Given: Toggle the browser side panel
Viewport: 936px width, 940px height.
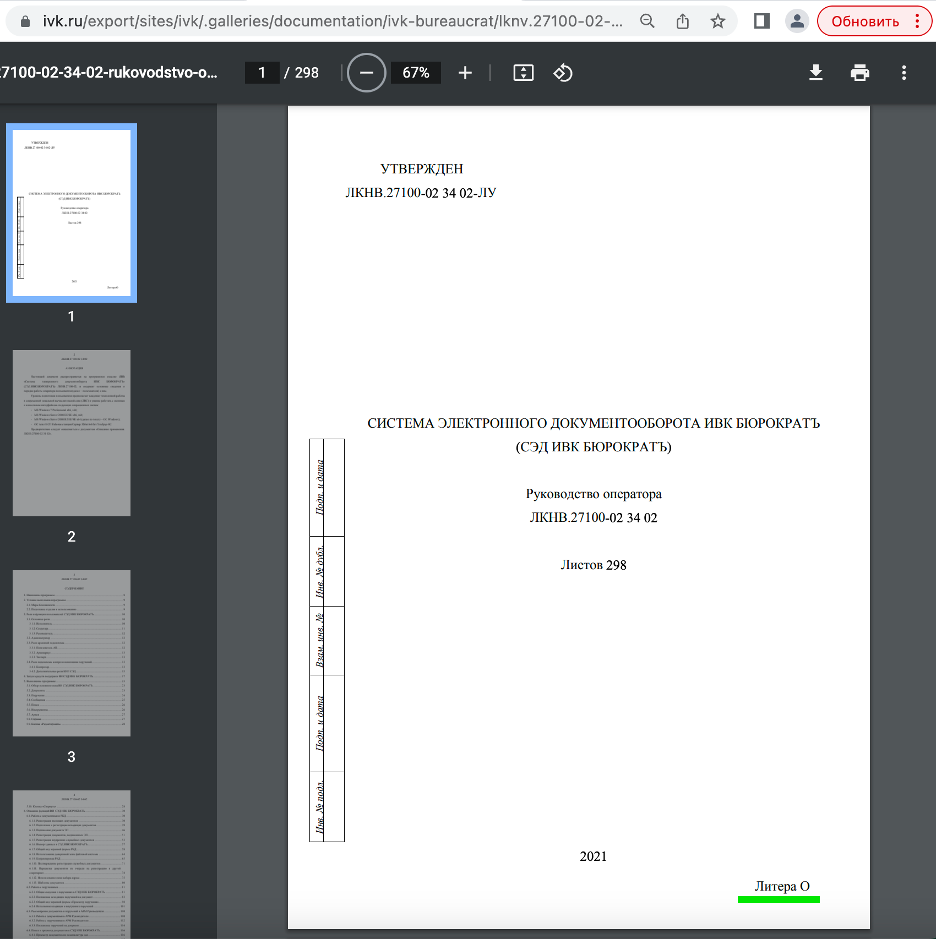Looking at the screenshot, I should [761, 20].
